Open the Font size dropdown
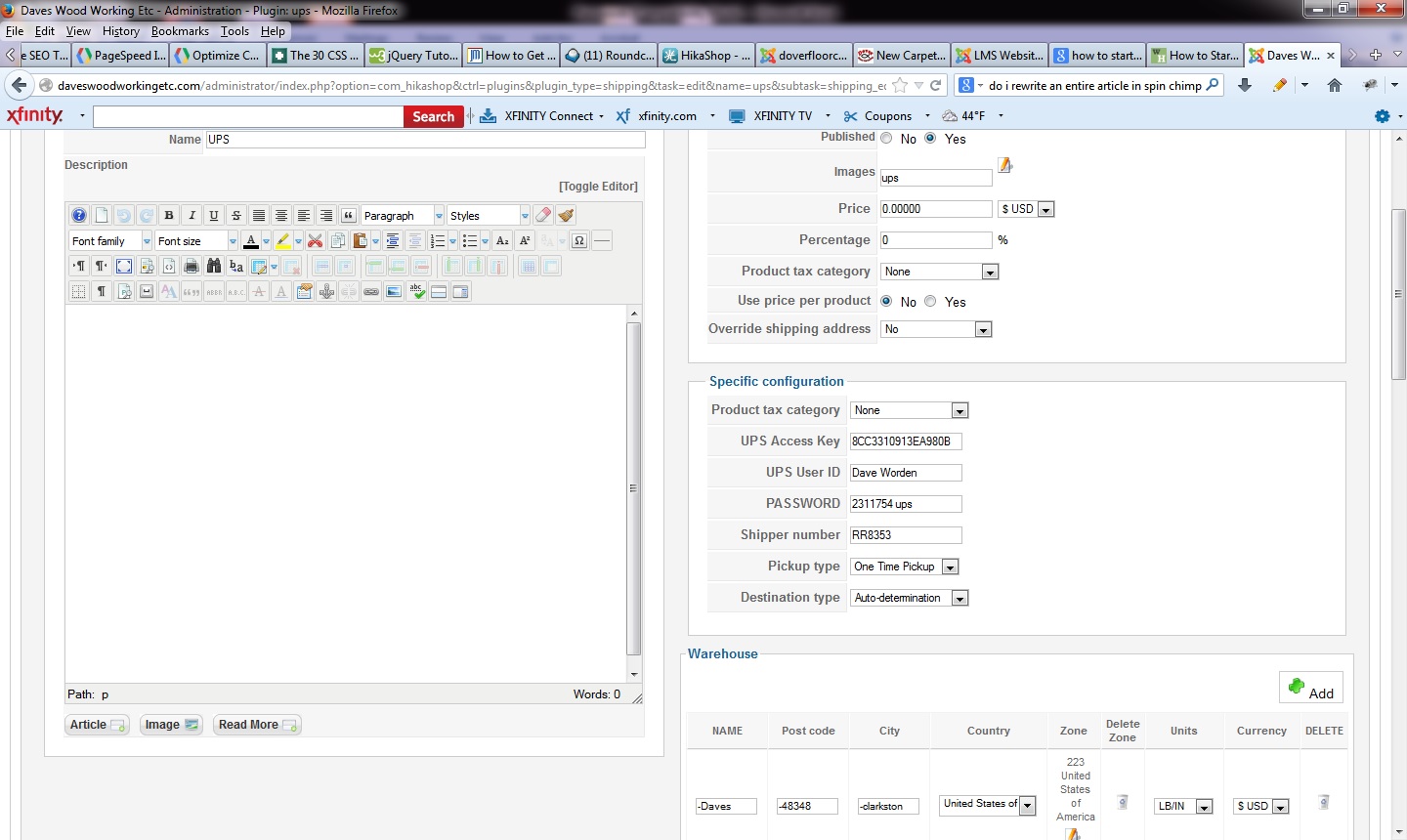Screen dimensions: 1407x840 click(x=196, y=240)
